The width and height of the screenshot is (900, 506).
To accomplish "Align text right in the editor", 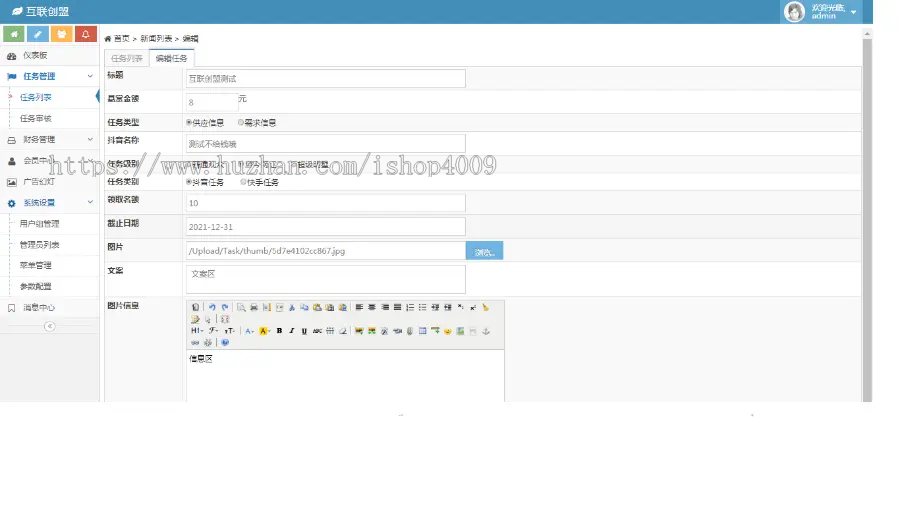I will pos(385,308).
